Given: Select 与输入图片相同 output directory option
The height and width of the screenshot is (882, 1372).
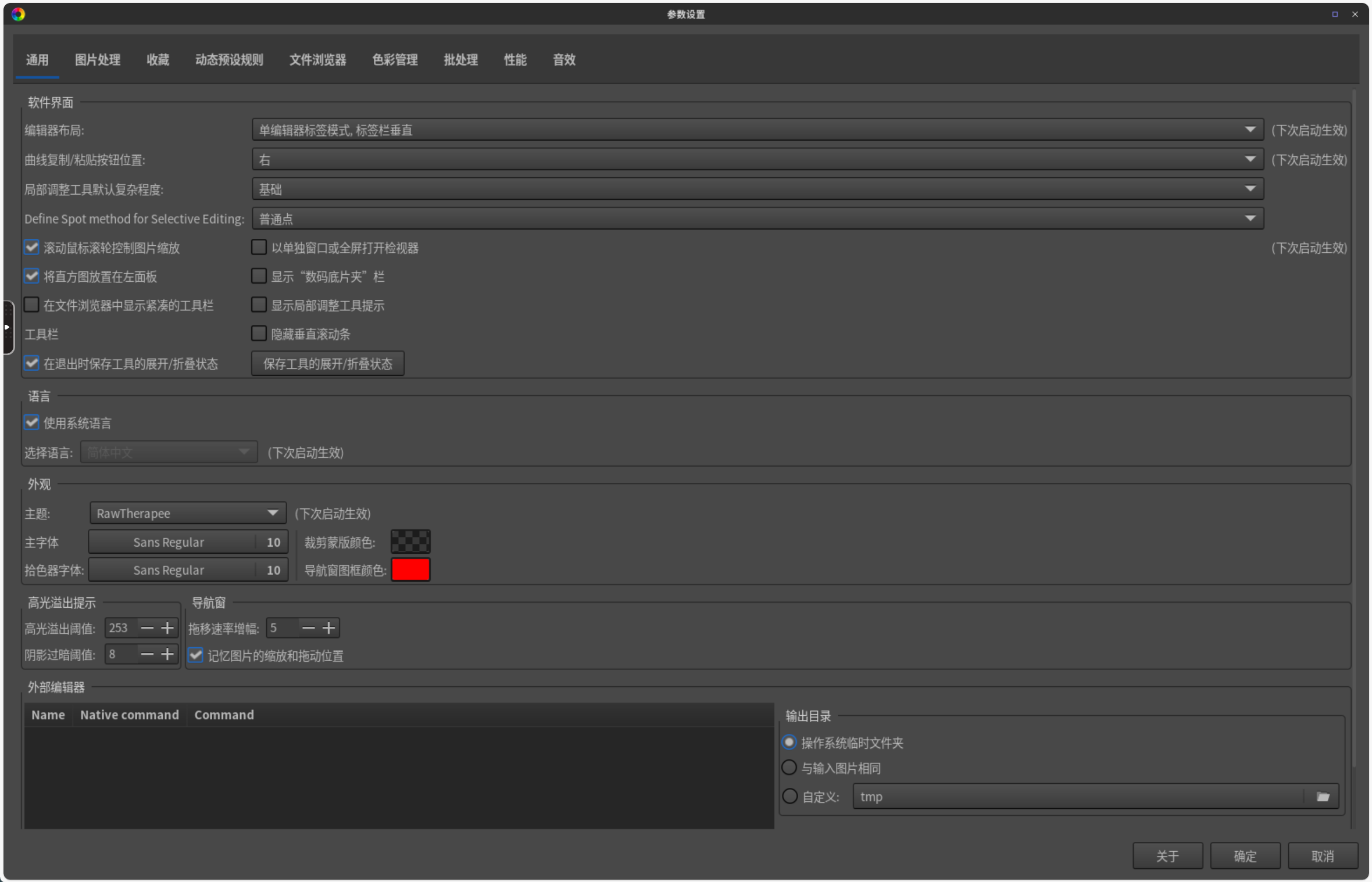Looking at the screenshot, I should pos(789,768).
